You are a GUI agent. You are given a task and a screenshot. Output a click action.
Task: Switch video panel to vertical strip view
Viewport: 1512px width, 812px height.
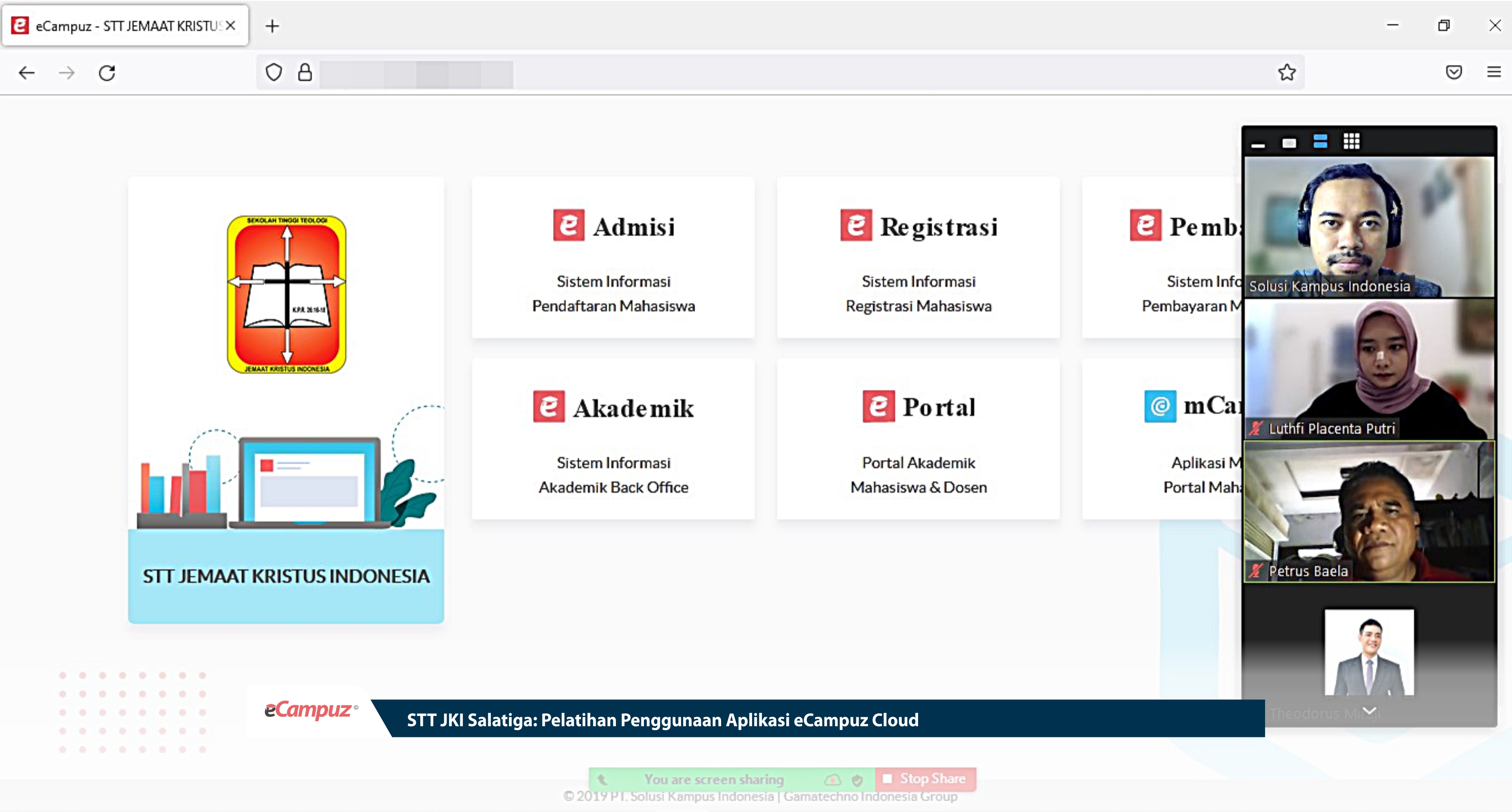click(x=1320, y=141)
